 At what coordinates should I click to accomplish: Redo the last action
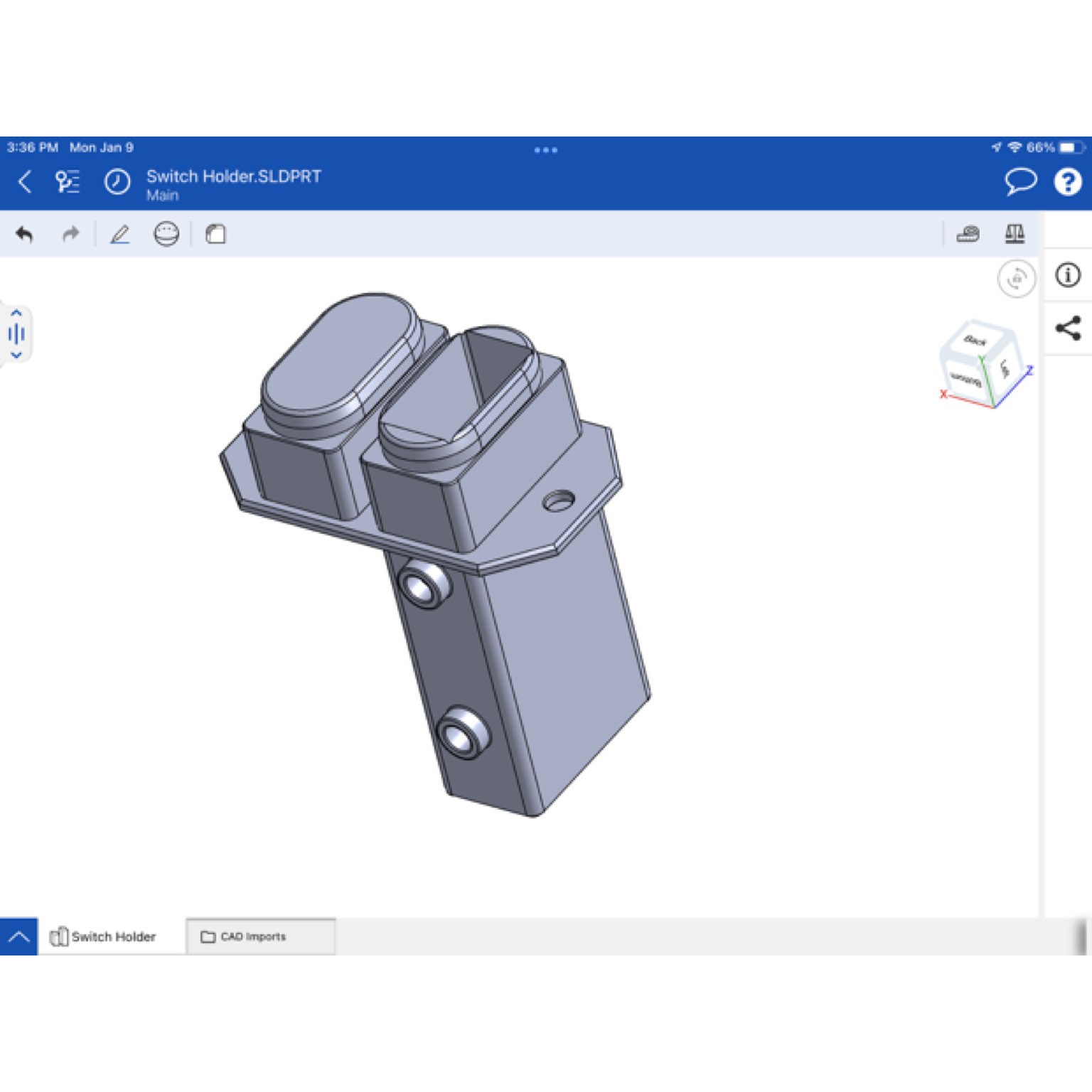click(70, 234)
